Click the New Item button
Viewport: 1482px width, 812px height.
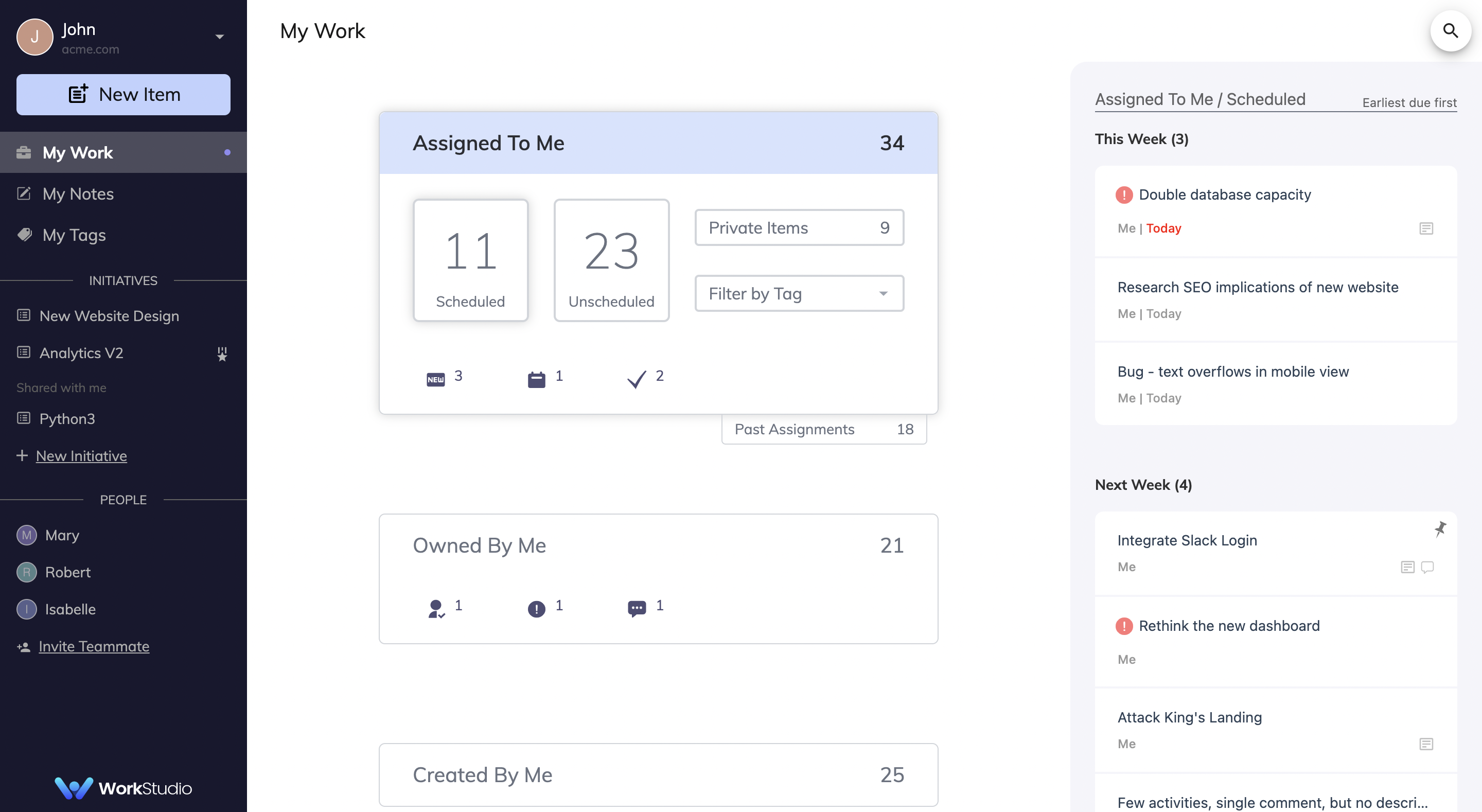(123, 94)
